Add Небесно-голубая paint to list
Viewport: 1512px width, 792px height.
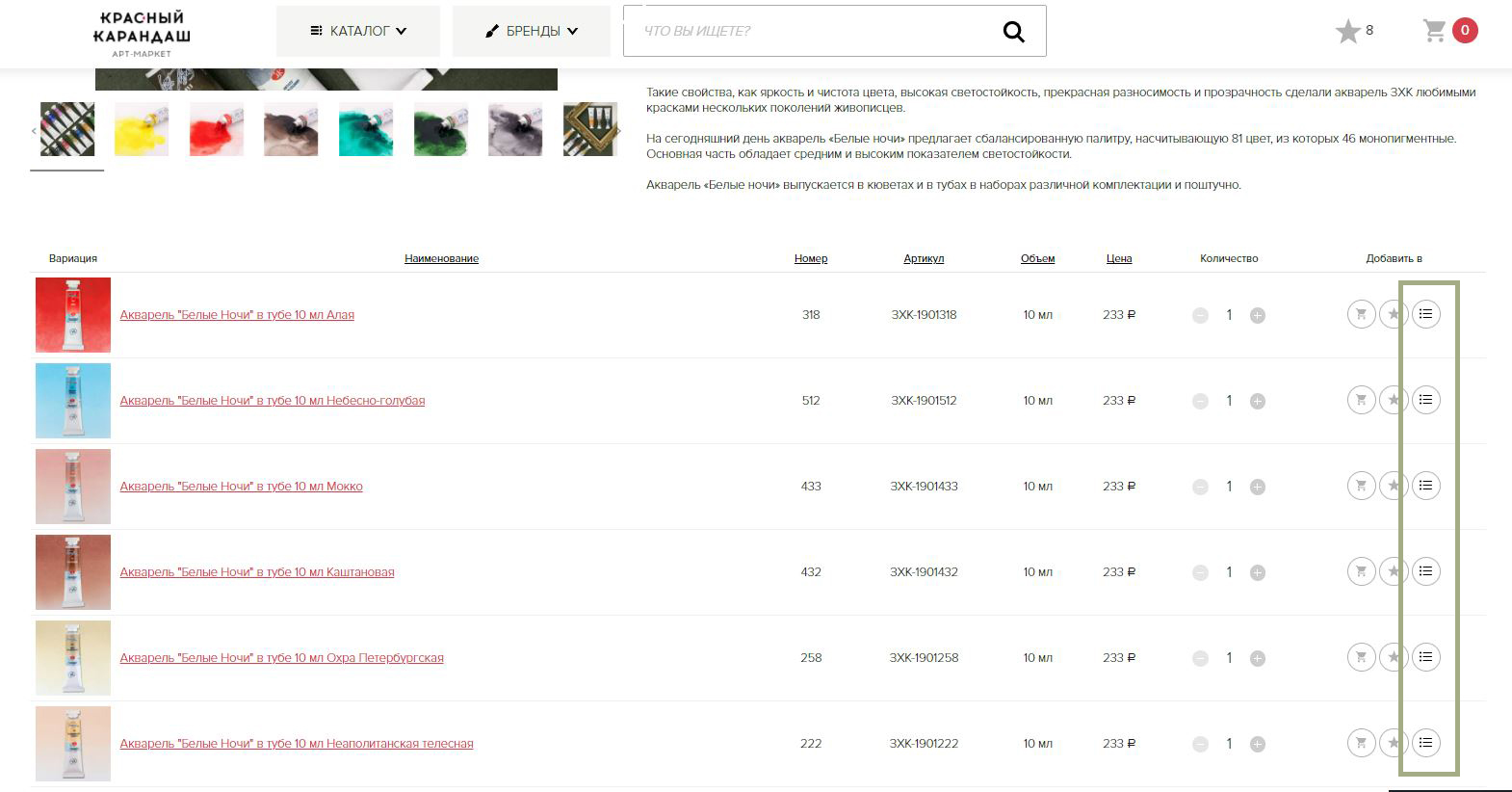point(1426,400)
